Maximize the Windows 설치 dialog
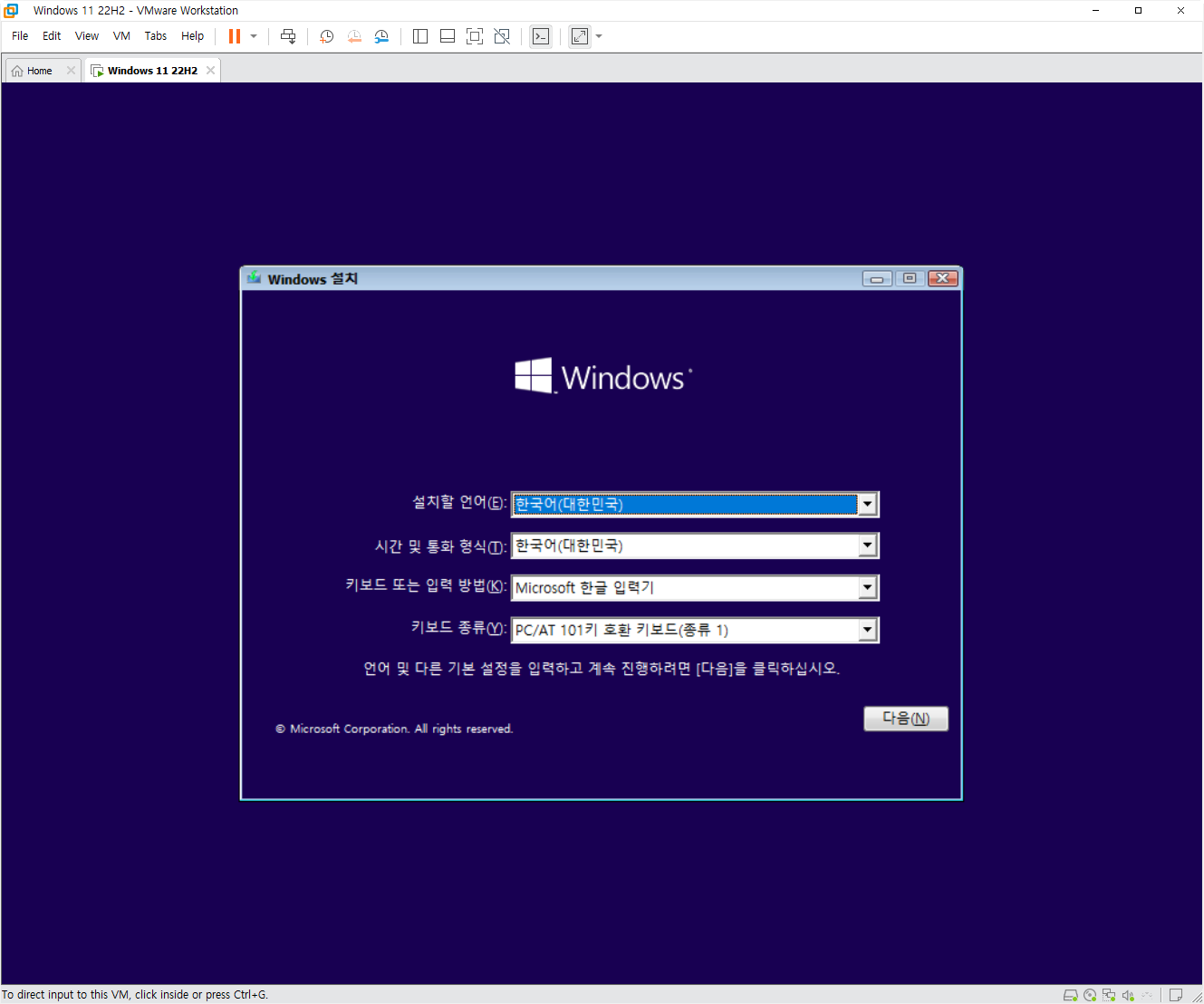1204x1004 pixels. point(910,278)
